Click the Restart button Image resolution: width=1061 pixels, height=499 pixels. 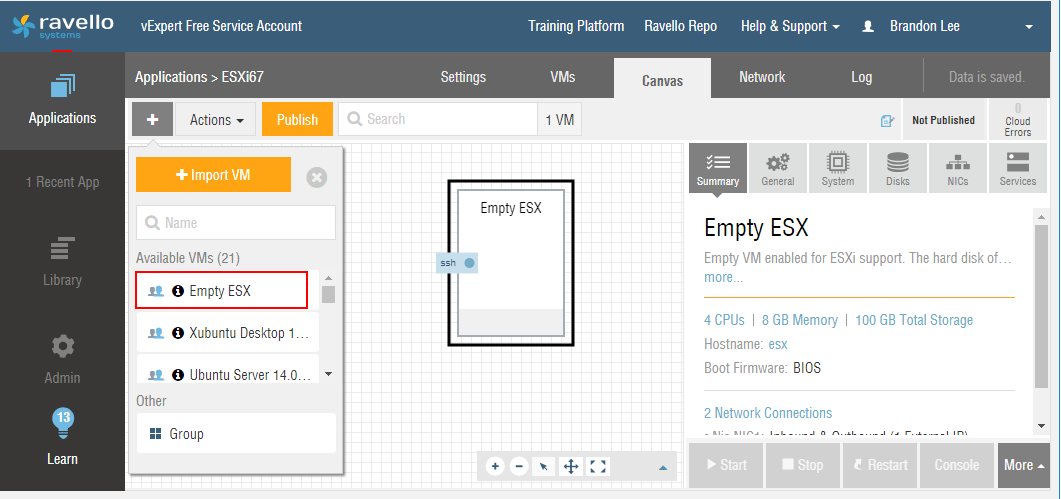tap(880, 465)
